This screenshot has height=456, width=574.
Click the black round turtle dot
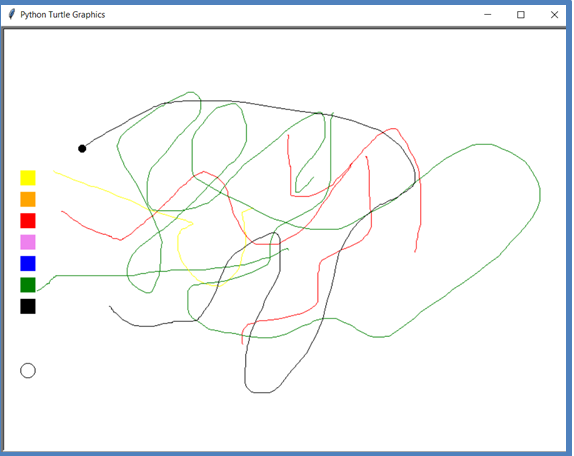(x=82, y=149)
